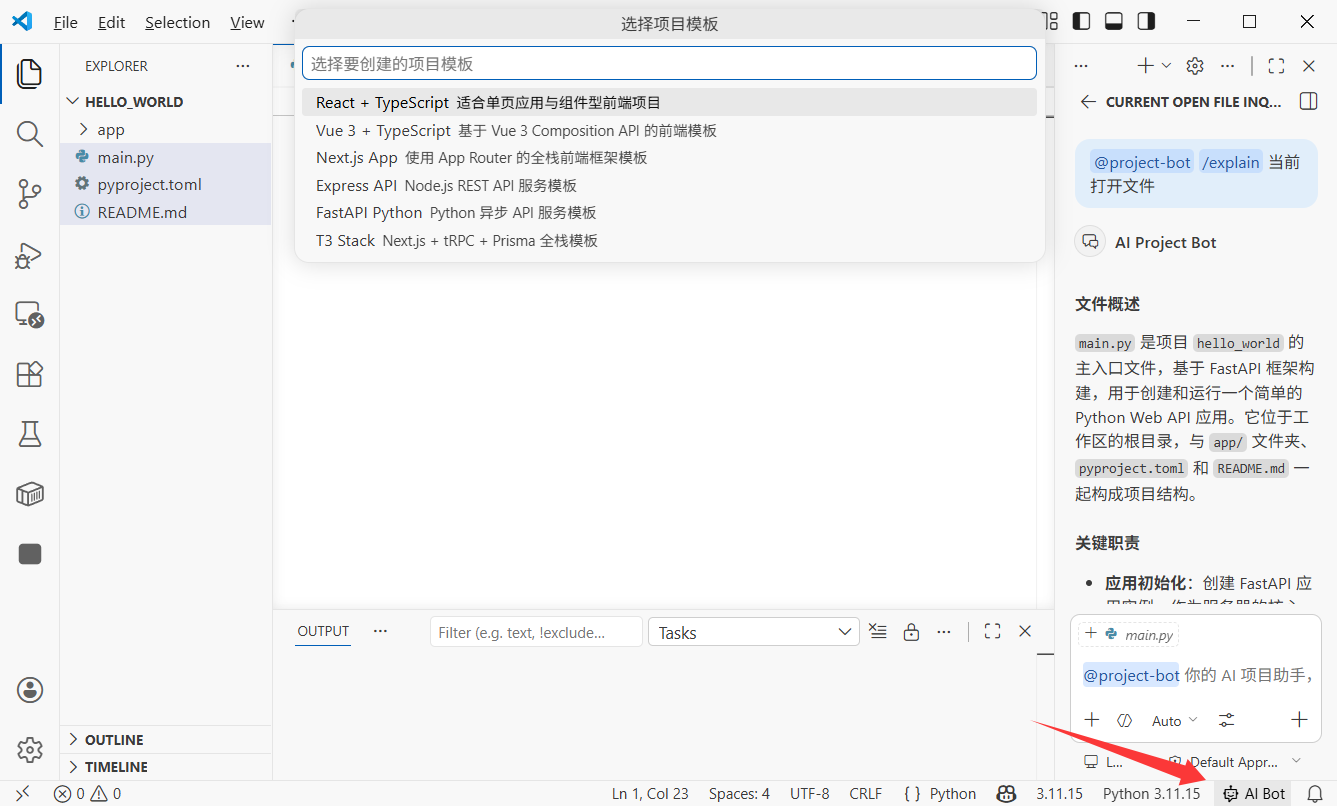Click the GitHub Copilot status bar icon
The image size is (1337, 806).
pyautogui.click(x=1006, y=793)
